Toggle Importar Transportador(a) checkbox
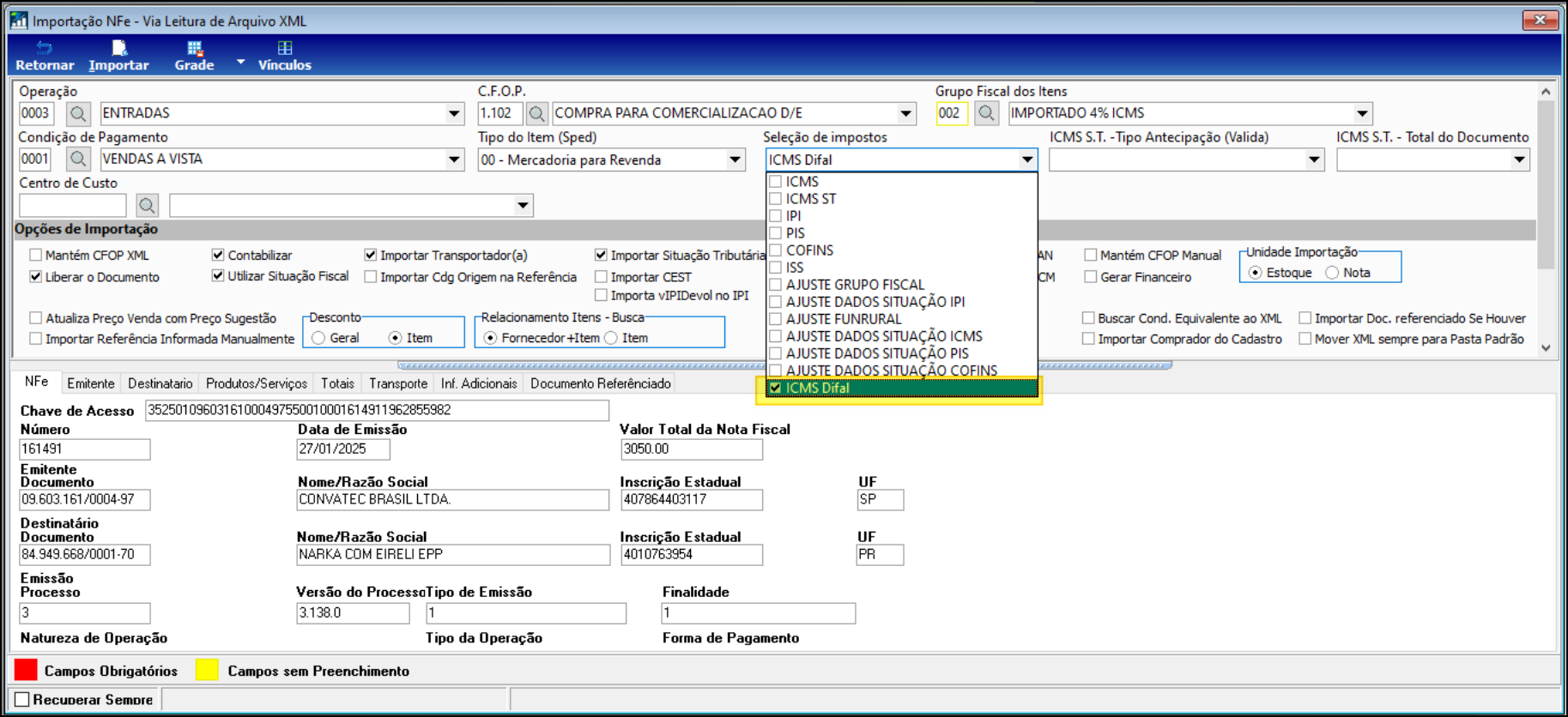The width and height of the screenshot is (1568, 717). pyautogui.click(x=371, y=255)
